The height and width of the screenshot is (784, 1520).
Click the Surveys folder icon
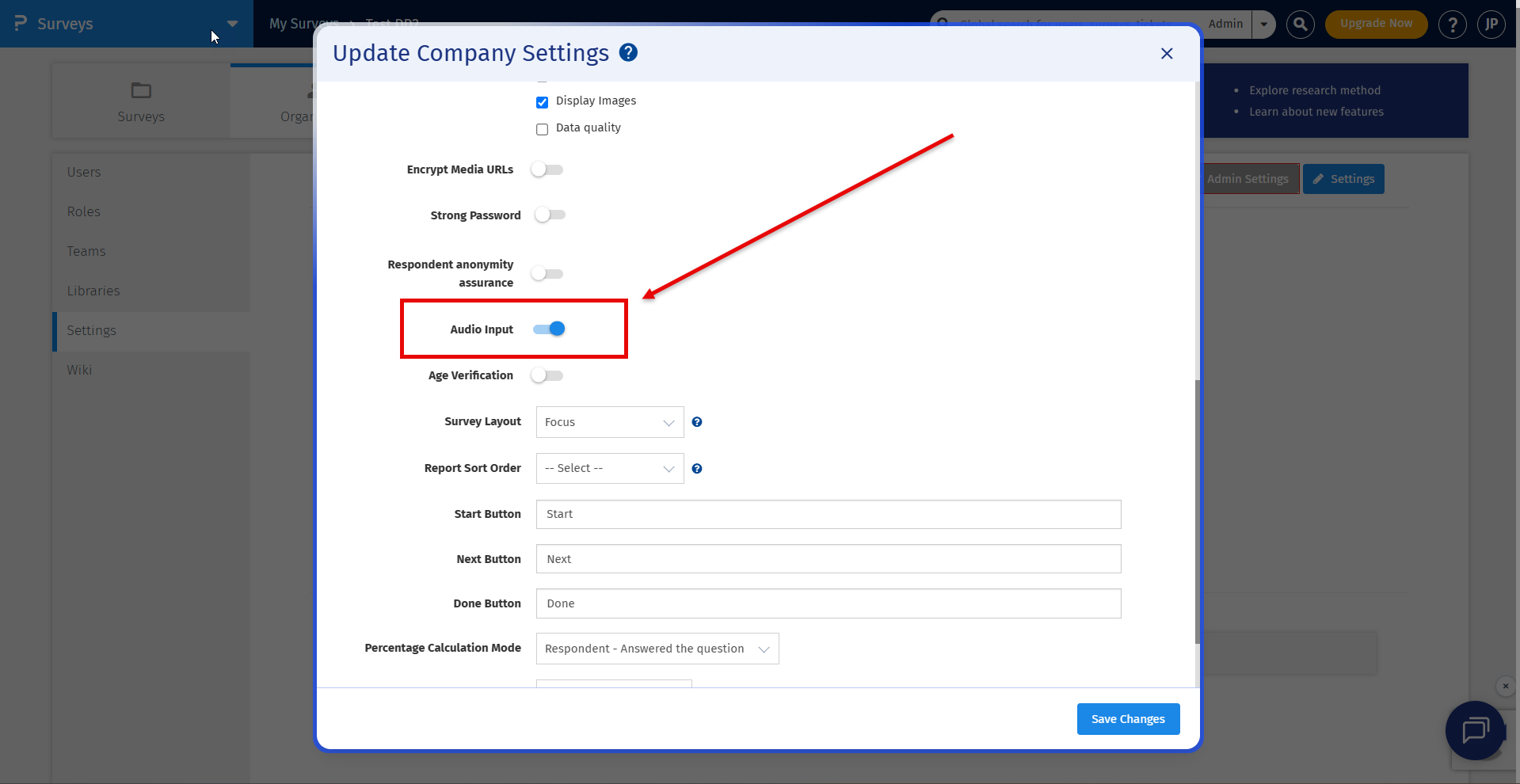tap(141, 90)
